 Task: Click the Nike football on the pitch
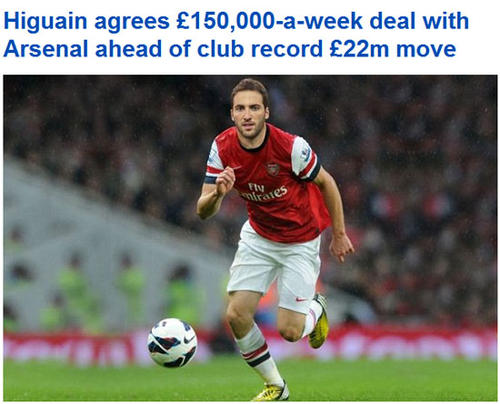pos(172,343)
